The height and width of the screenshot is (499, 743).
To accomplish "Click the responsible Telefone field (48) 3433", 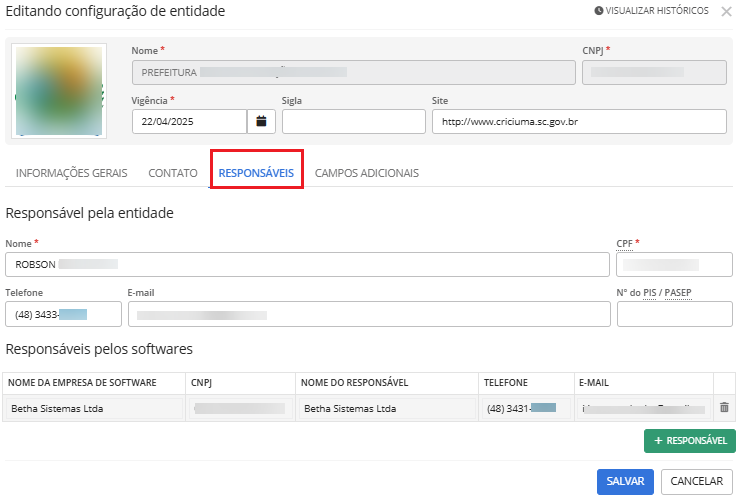I will [63, 314].
